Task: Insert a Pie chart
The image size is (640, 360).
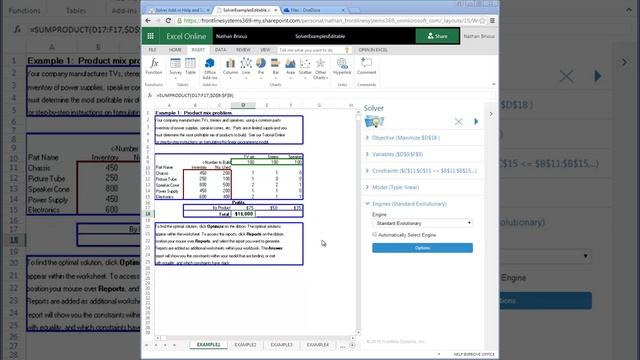Action: point(261,67)
